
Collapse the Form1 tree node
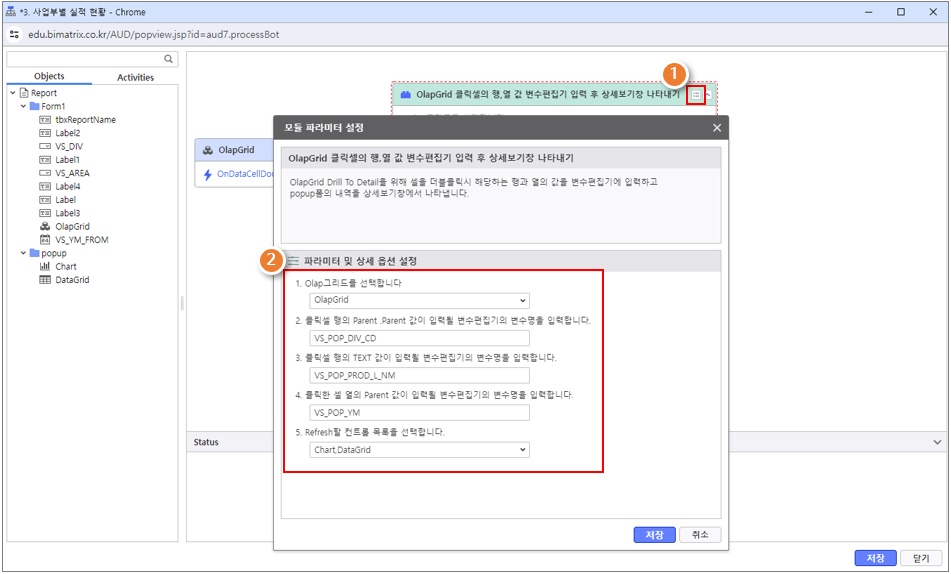[23, 106]
